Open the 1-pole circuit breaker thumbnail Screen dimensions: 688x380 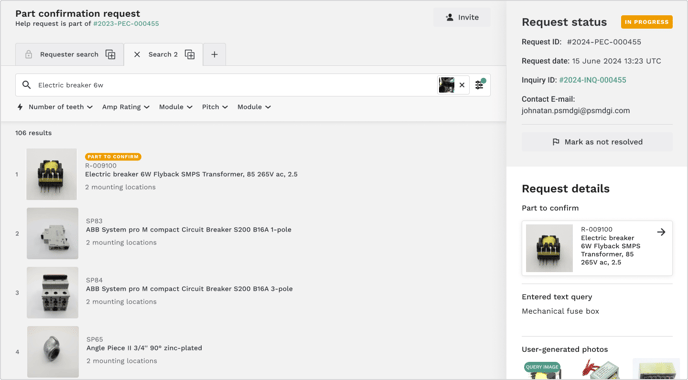[52, 233]
